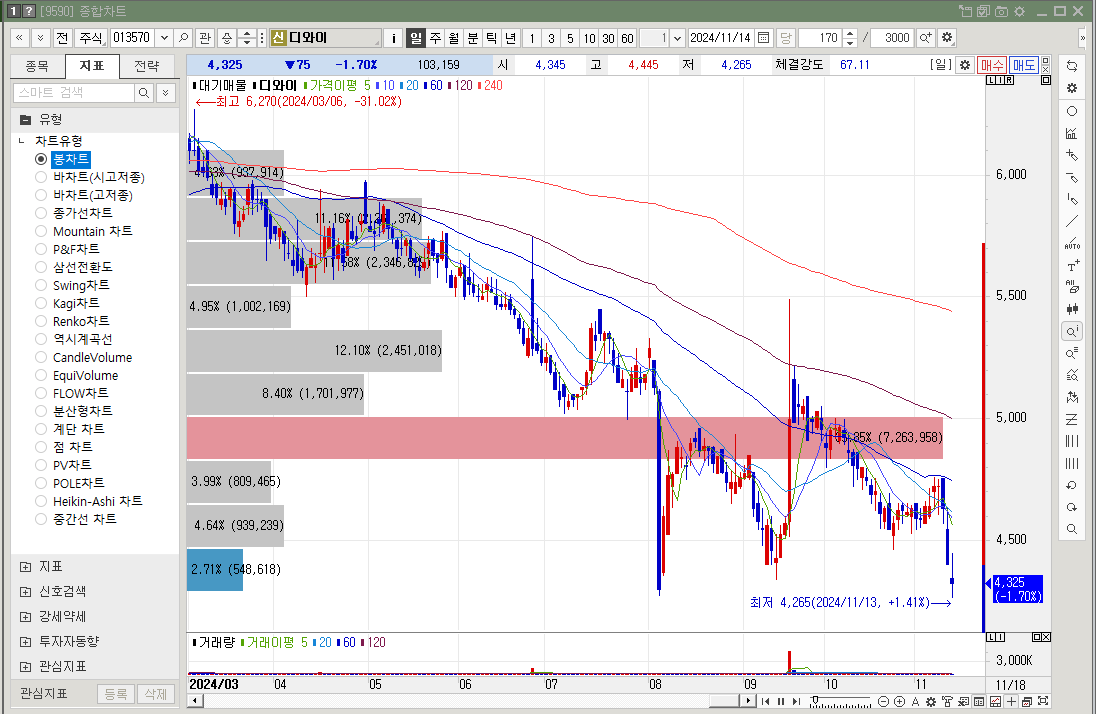Select P&F차트 radio option
The width and height of the screenshot is (1096, 714).
(41, 249)
